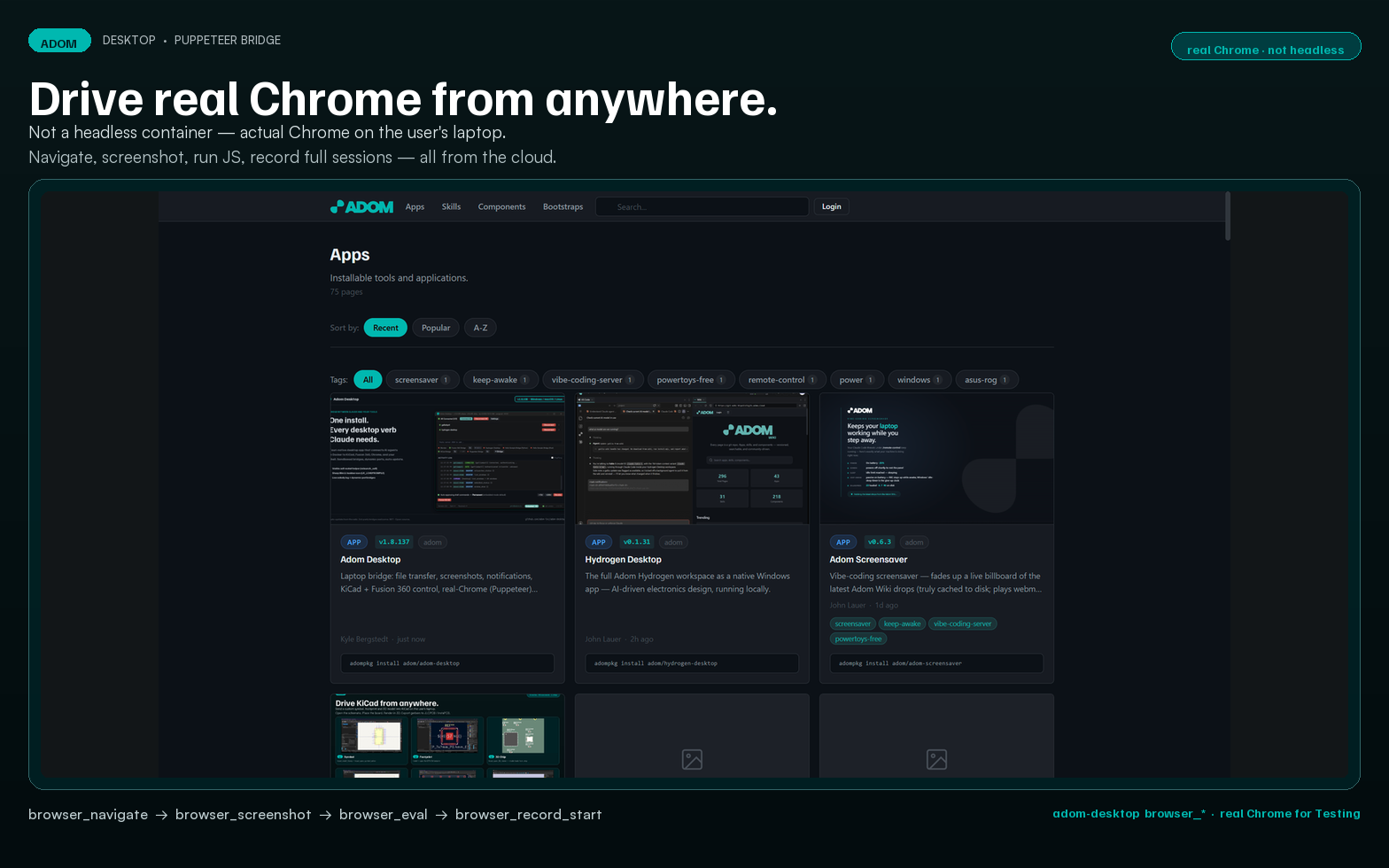This screenshot has height=868, width=1389.
Task: Click vibe-coding-server tag on Adom Screensaver card
Action: 963,624
